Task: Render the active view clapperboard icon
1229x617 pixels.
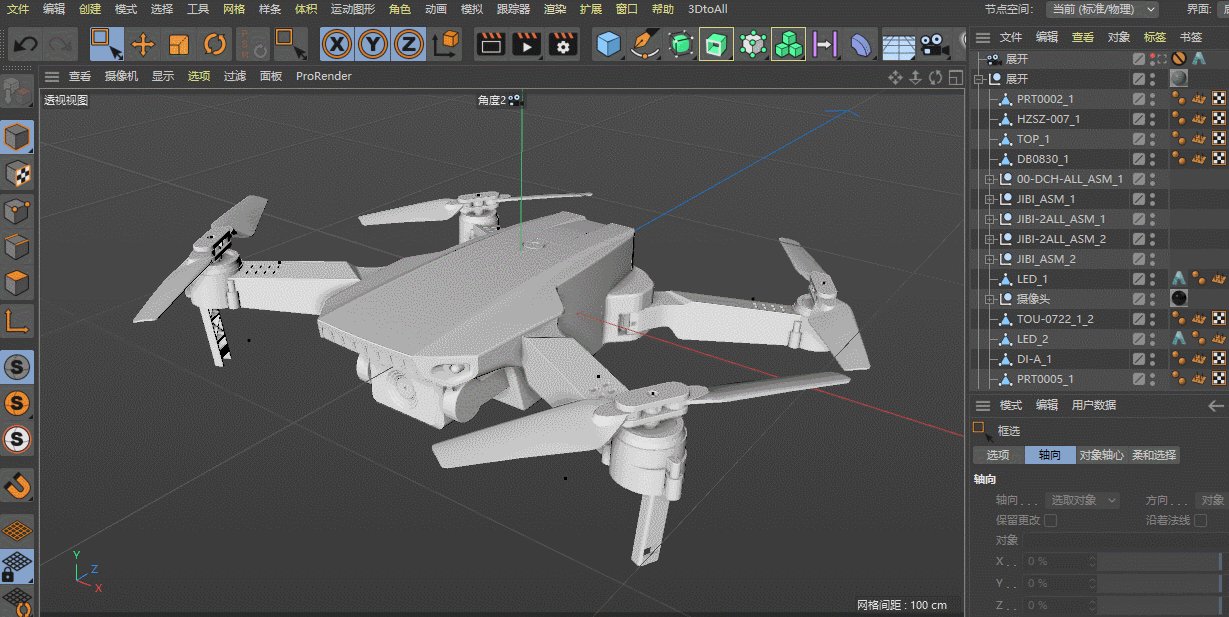Action: pyautogui.click(x=490, y=44)
